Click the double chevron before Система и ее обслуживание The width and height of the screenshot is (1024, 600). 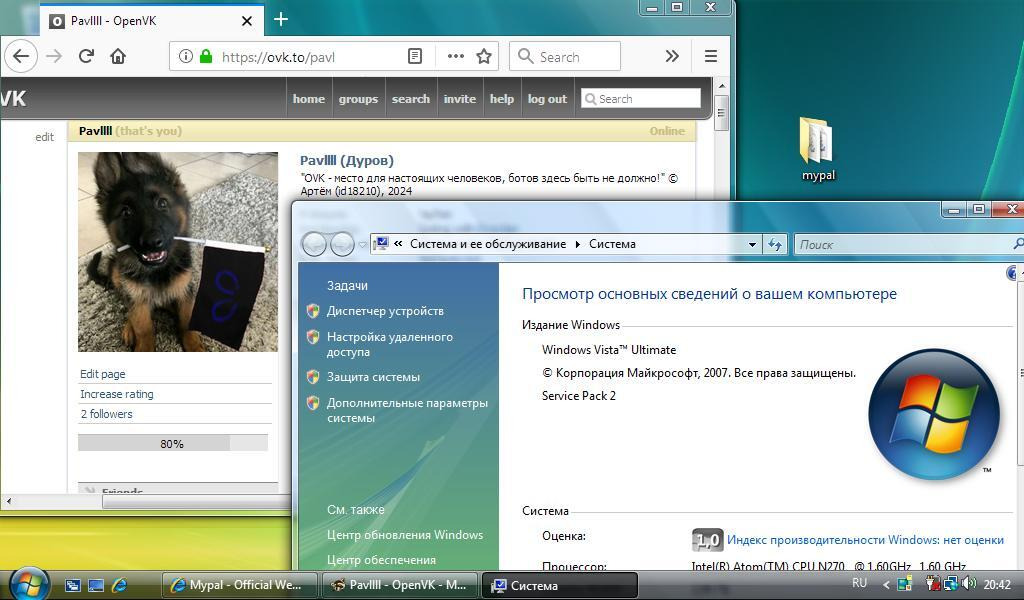click(398, 244)
